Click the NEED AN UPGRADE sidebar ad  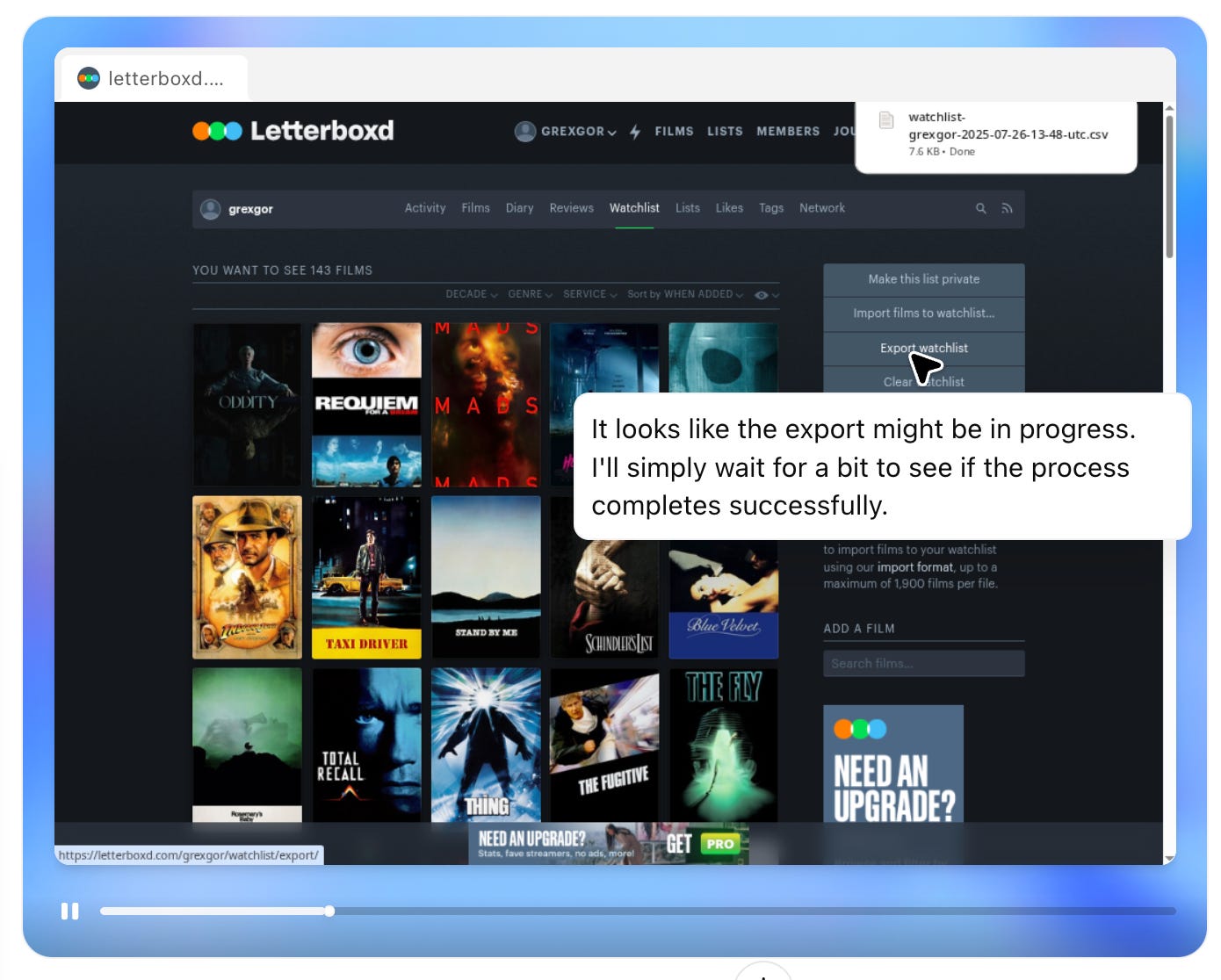pos(893,764)
